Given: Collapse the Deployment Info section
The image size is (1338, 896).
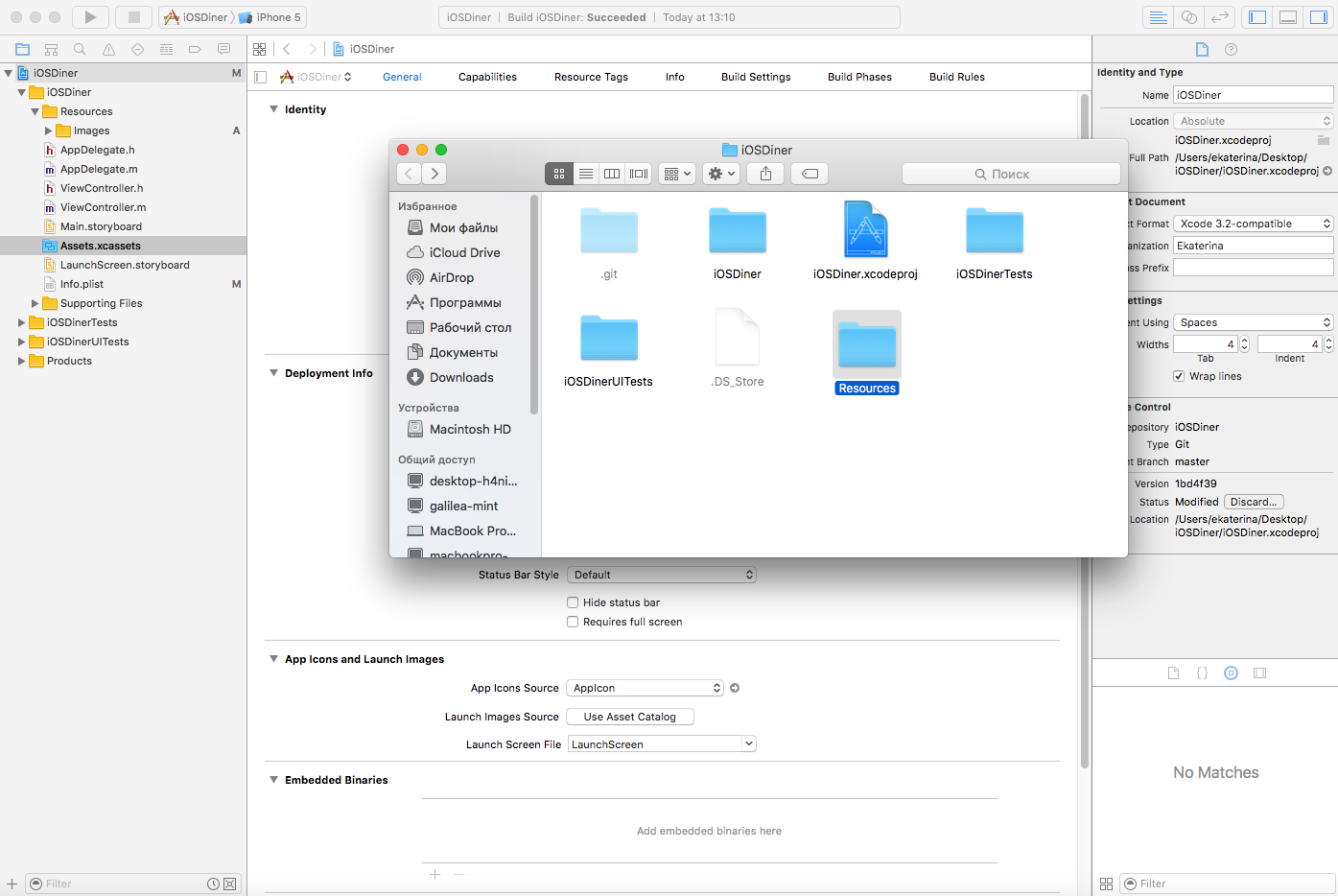Looking at the screenshot, I should pos(274,373).
